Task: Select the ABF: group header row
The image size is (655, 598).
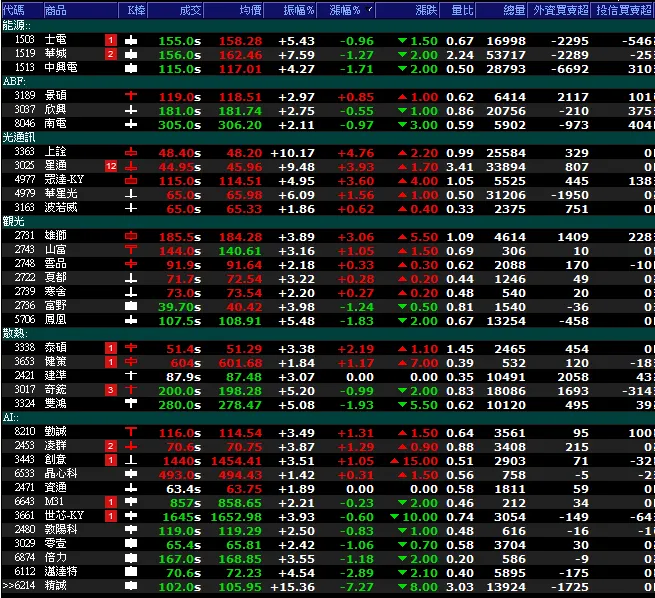Action: point(328,81)
